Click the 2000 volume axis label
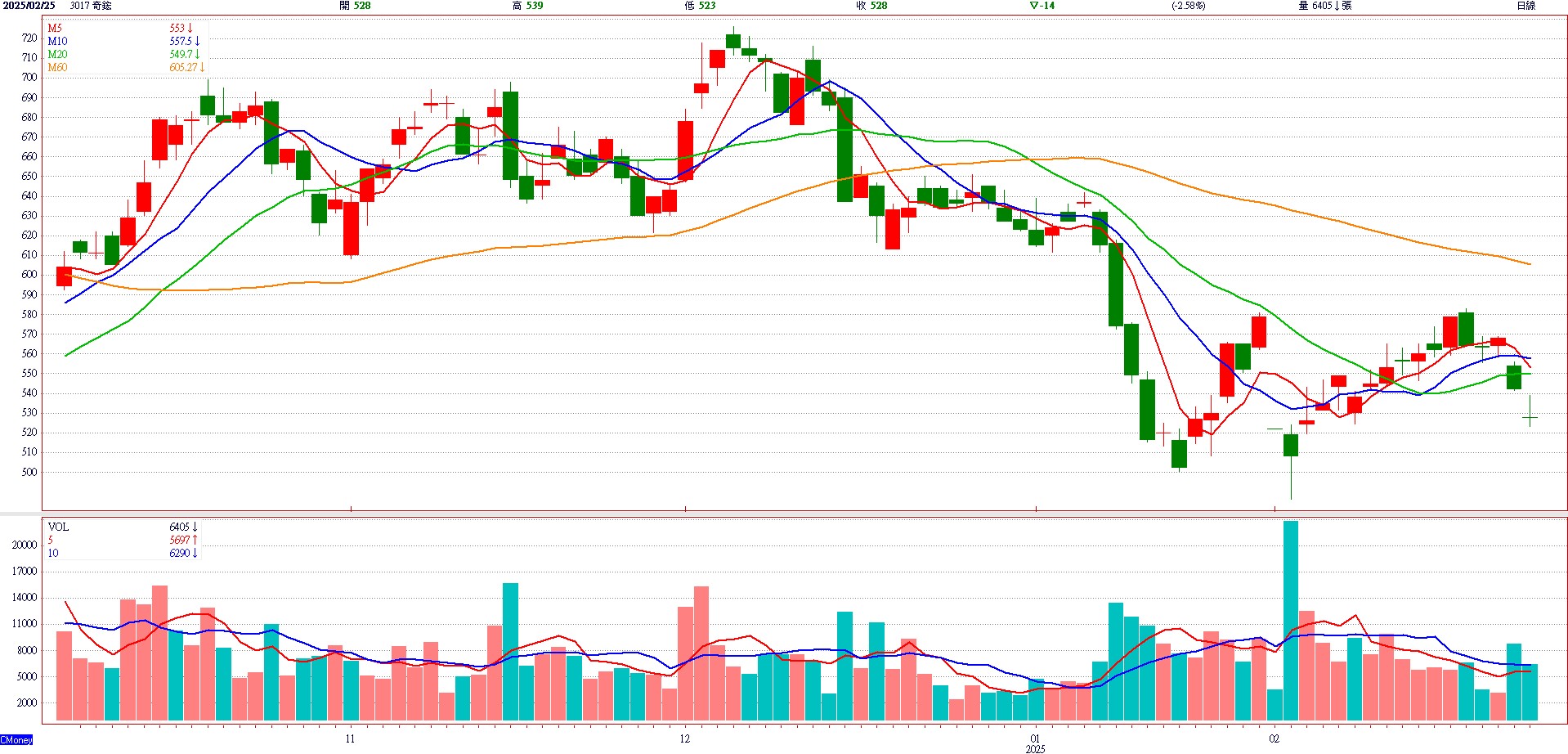This screenshot has width=1568, height=754. click(x=27, y=702)
